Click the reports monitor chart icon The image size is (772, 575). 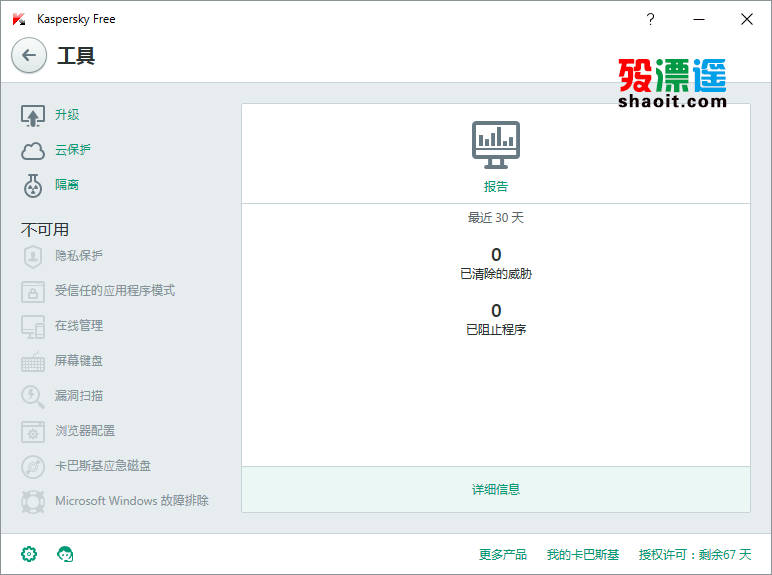[x=496, y=145]
